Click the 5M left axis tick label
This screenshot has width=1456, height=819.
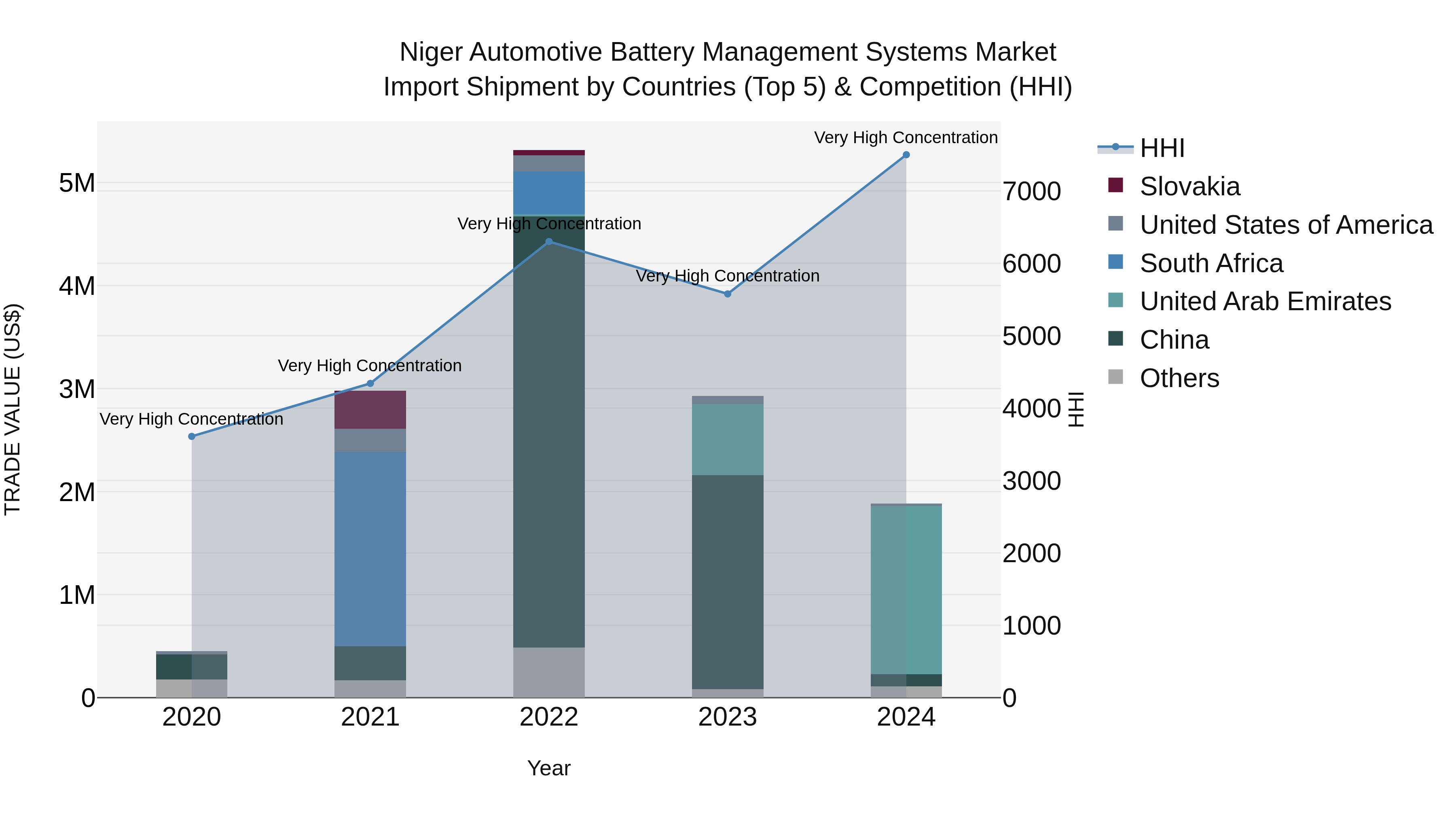pyautogui.click(x=77, y=182)
